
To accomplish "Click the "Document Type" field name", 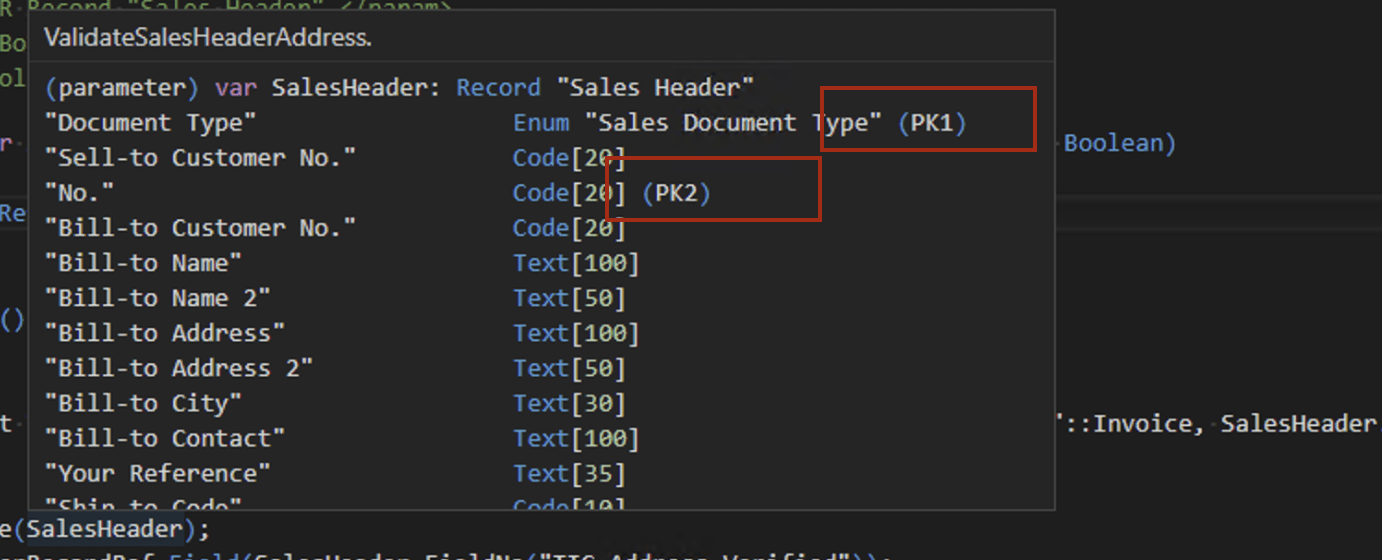I will tap(151, 123).
